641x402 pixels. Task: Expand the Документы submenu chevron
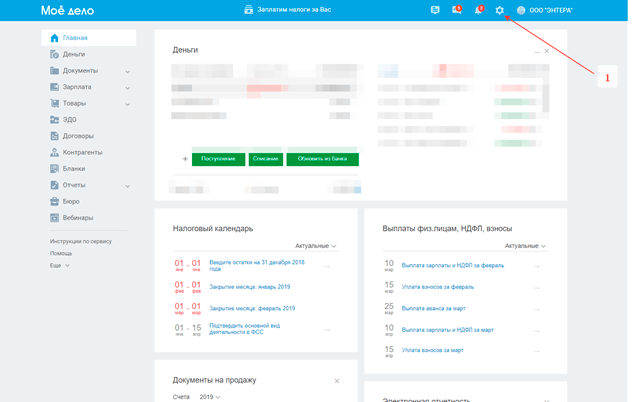click(128, 71)
